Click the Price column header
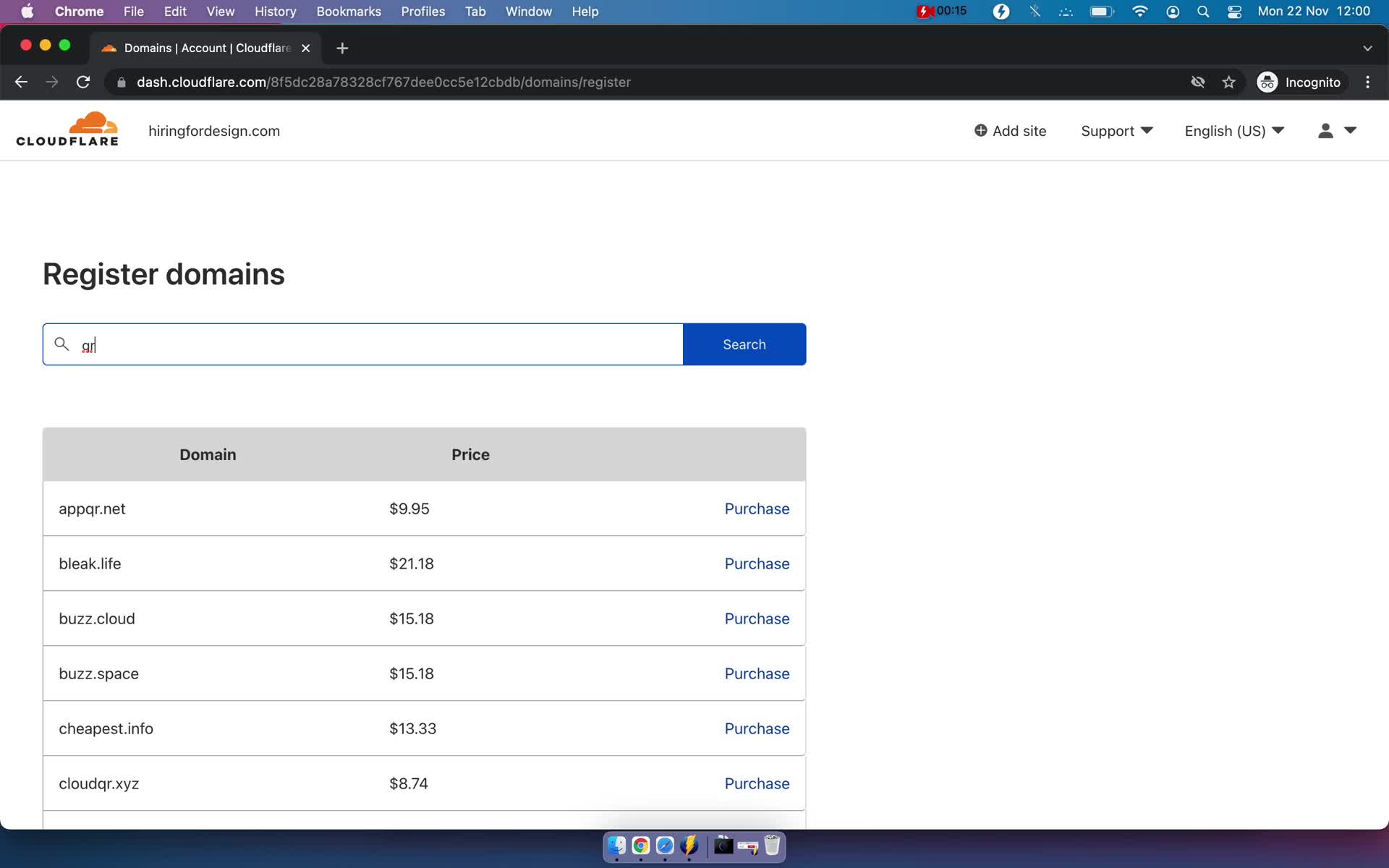 point(470,454)
